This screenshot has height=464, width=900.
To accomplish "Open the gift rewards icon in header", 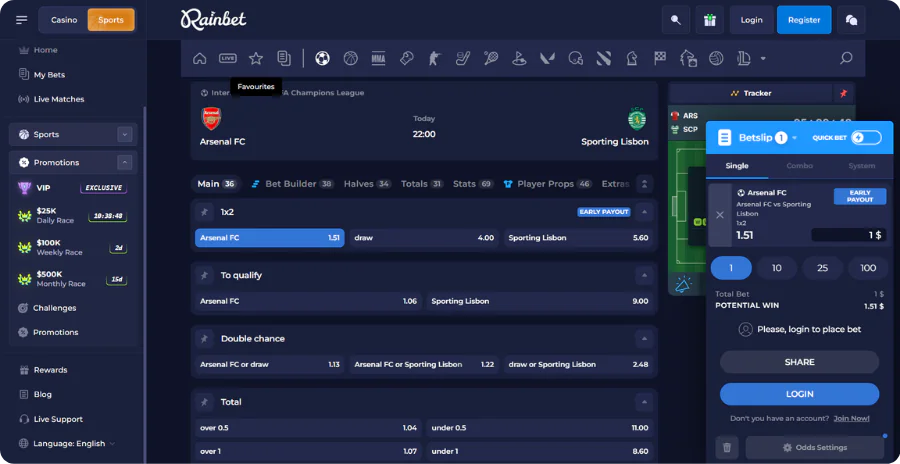I will 710,20.
